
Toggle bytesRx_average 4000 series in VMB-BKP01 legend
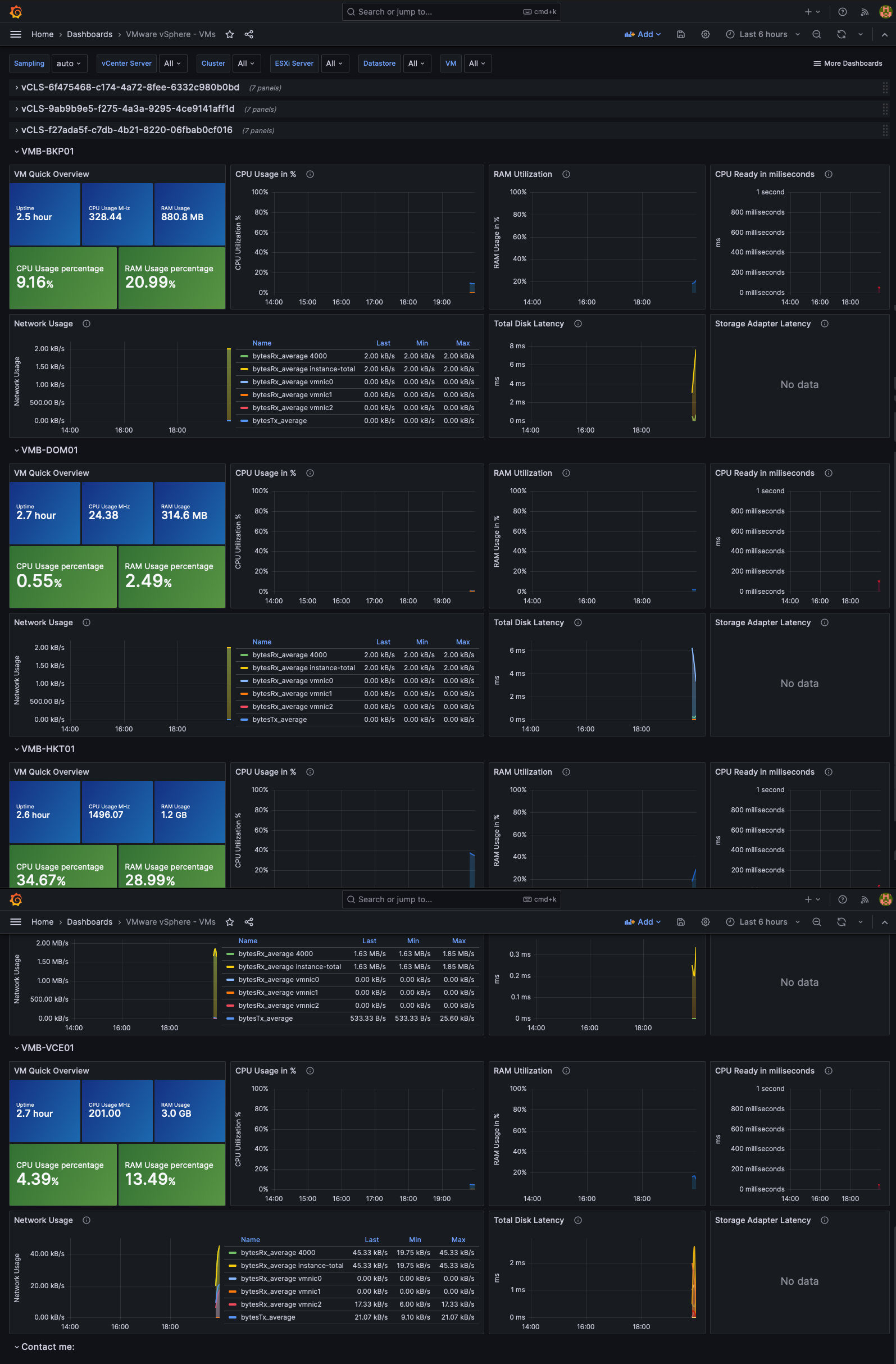click(289, 356)
